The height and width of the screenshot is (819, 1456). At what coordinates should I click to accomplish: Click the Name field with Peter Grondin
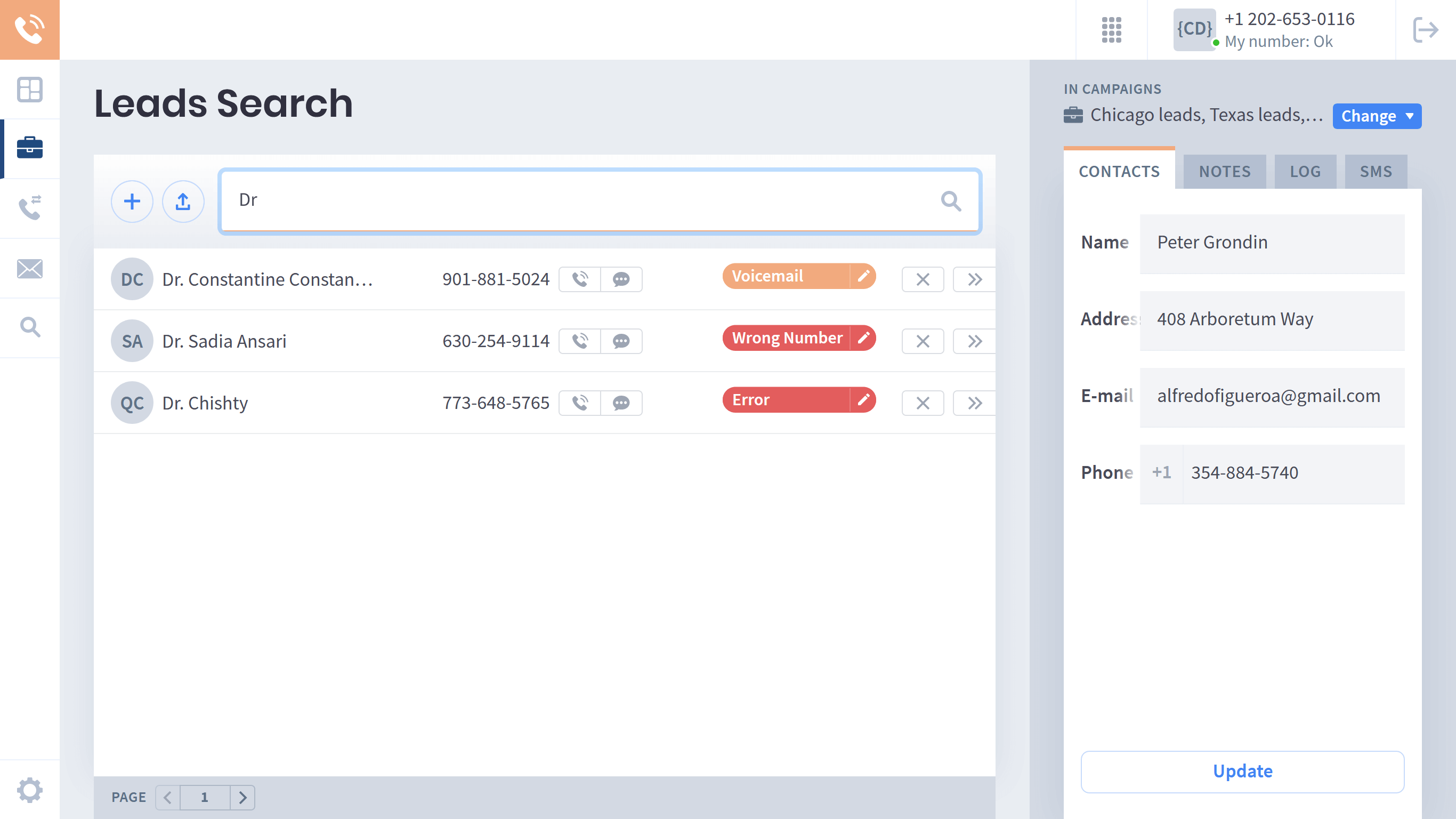point(1272,243)
